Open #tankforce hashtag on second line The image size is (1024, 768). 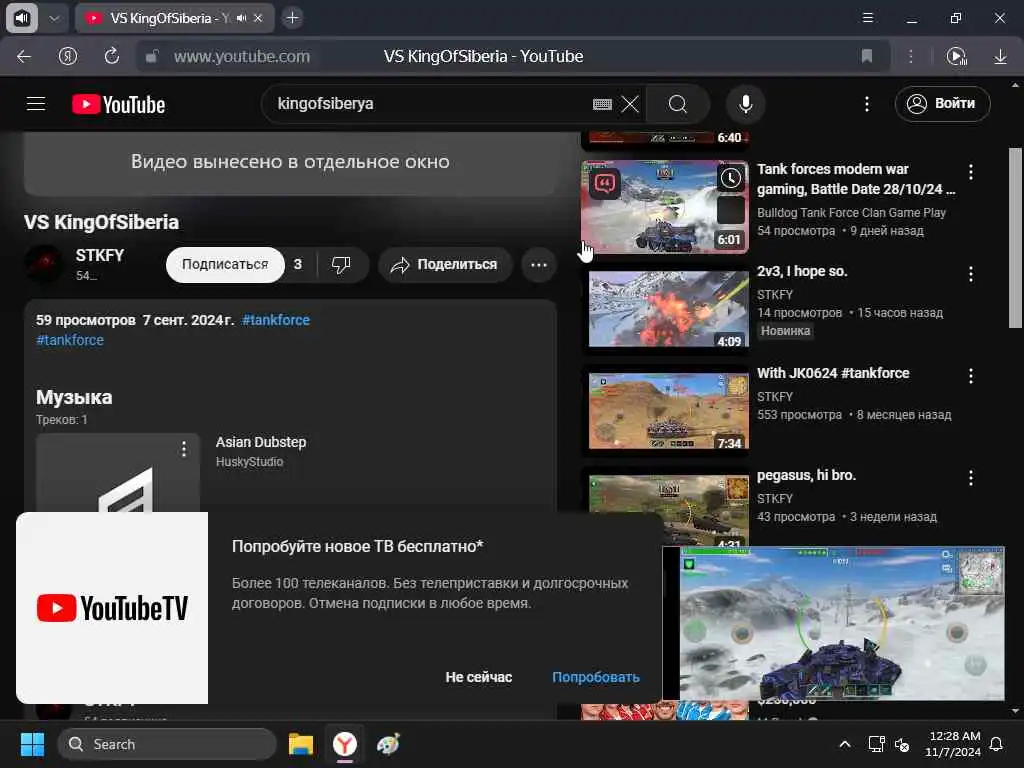[x=70, y=340]
